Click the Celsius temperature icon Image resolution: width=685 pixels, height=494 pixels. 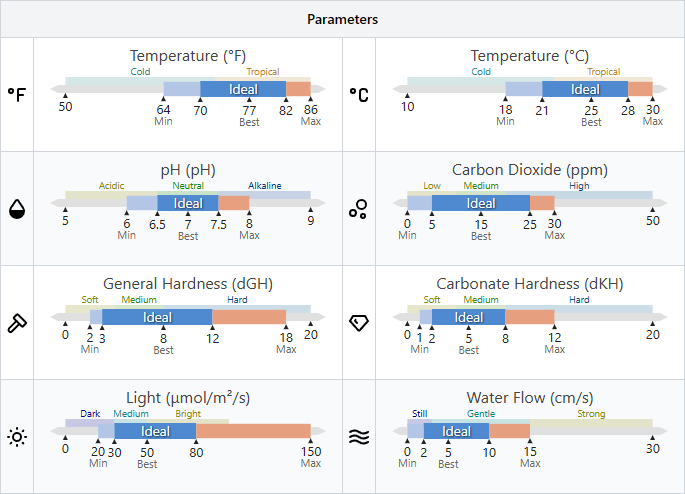pos(359,94)
